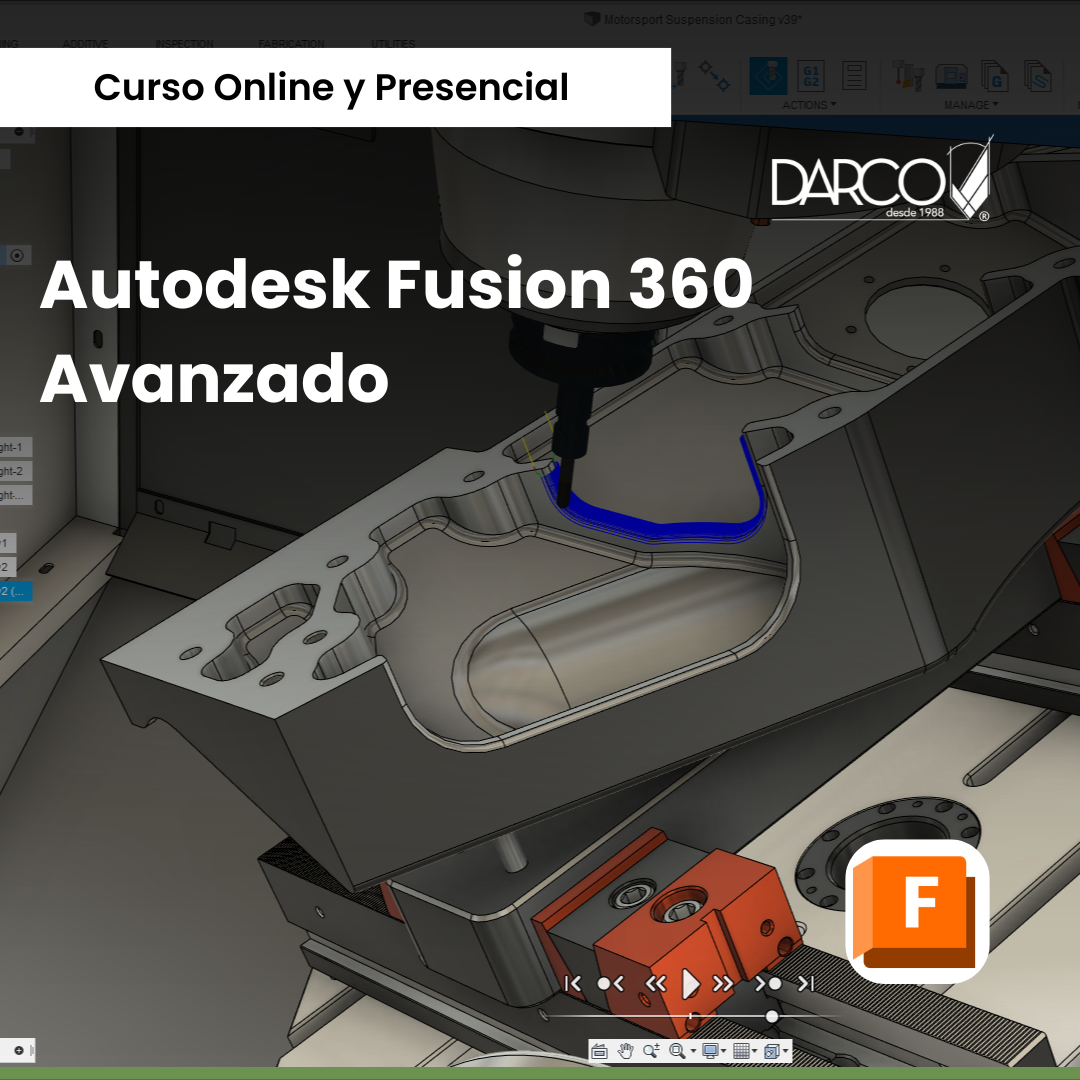Screen dimensions: 1080x1080
Task: Open the Machine Library icon in Manage
Action: [951, 76]
